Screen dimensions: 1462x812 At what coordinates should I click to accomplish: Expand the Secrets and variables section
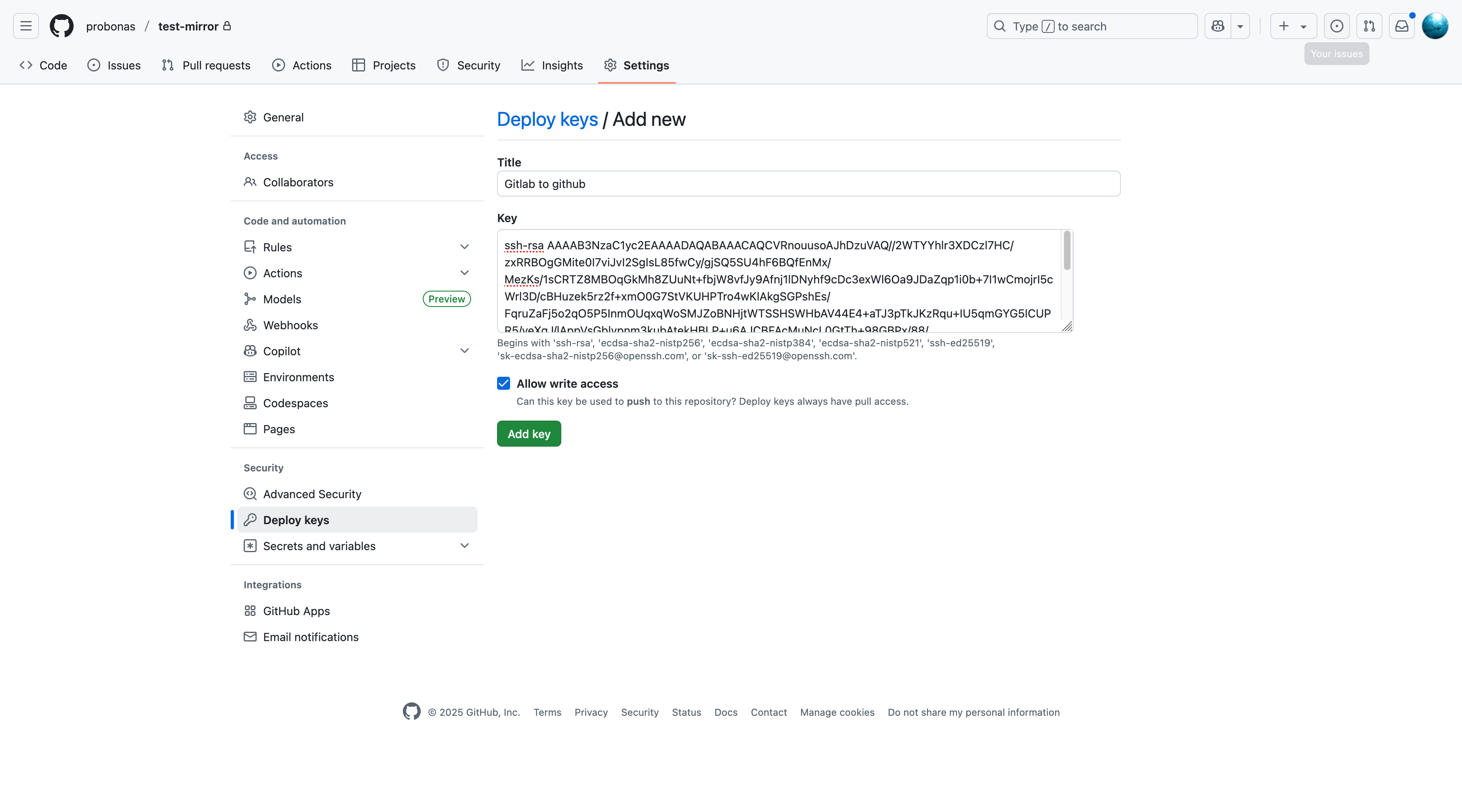[464, 545]
